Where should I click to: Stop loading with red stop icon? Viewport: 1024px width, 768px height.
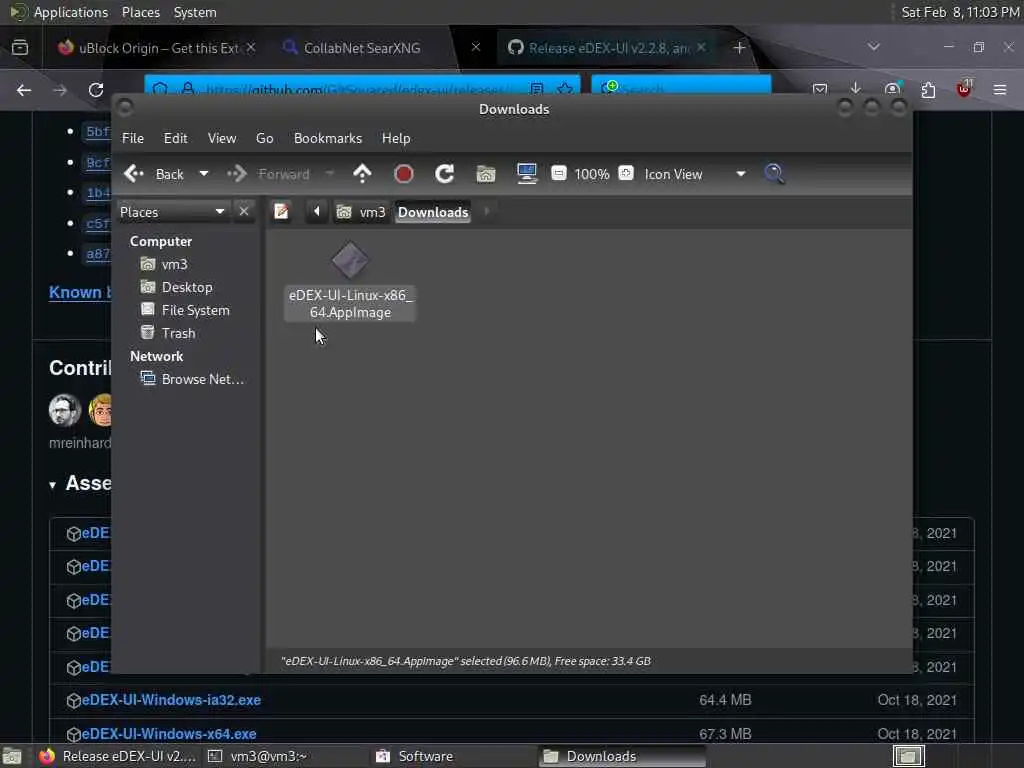(404, 174)
